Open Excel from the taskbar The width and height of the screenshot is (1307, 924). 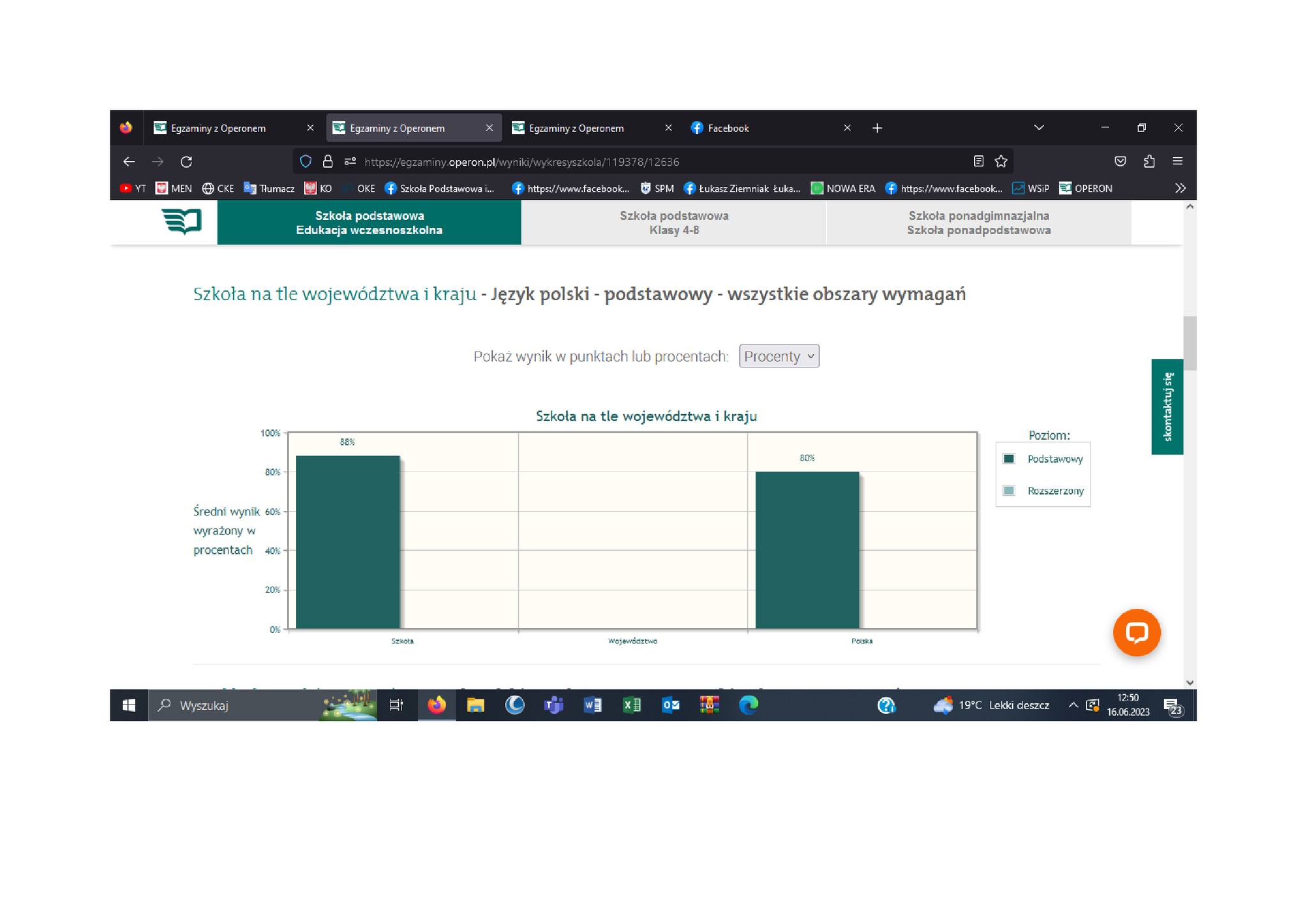click(x=631, y=705)
